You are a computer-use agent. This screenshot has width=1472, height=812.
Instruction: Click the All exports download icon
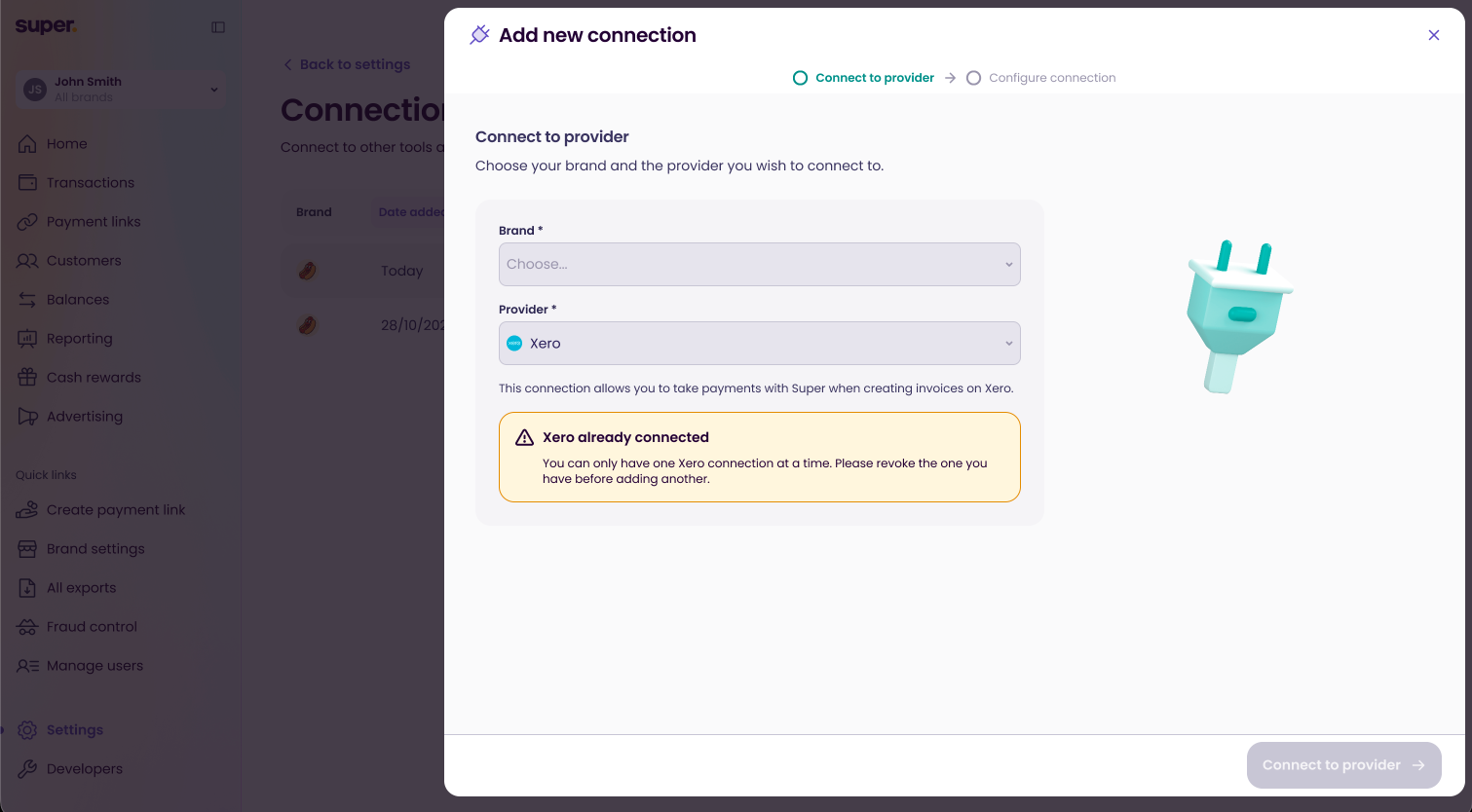click(27, 588)
